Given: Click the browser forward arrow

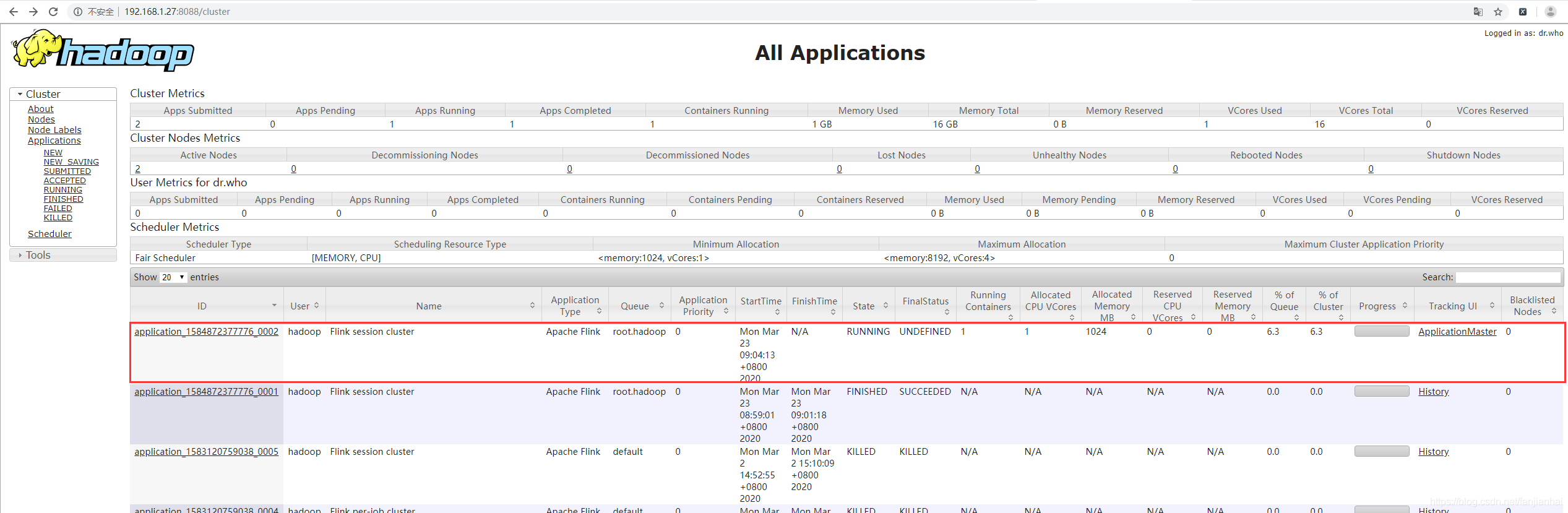Looking at the screenshot, I should tap(33, 12).
